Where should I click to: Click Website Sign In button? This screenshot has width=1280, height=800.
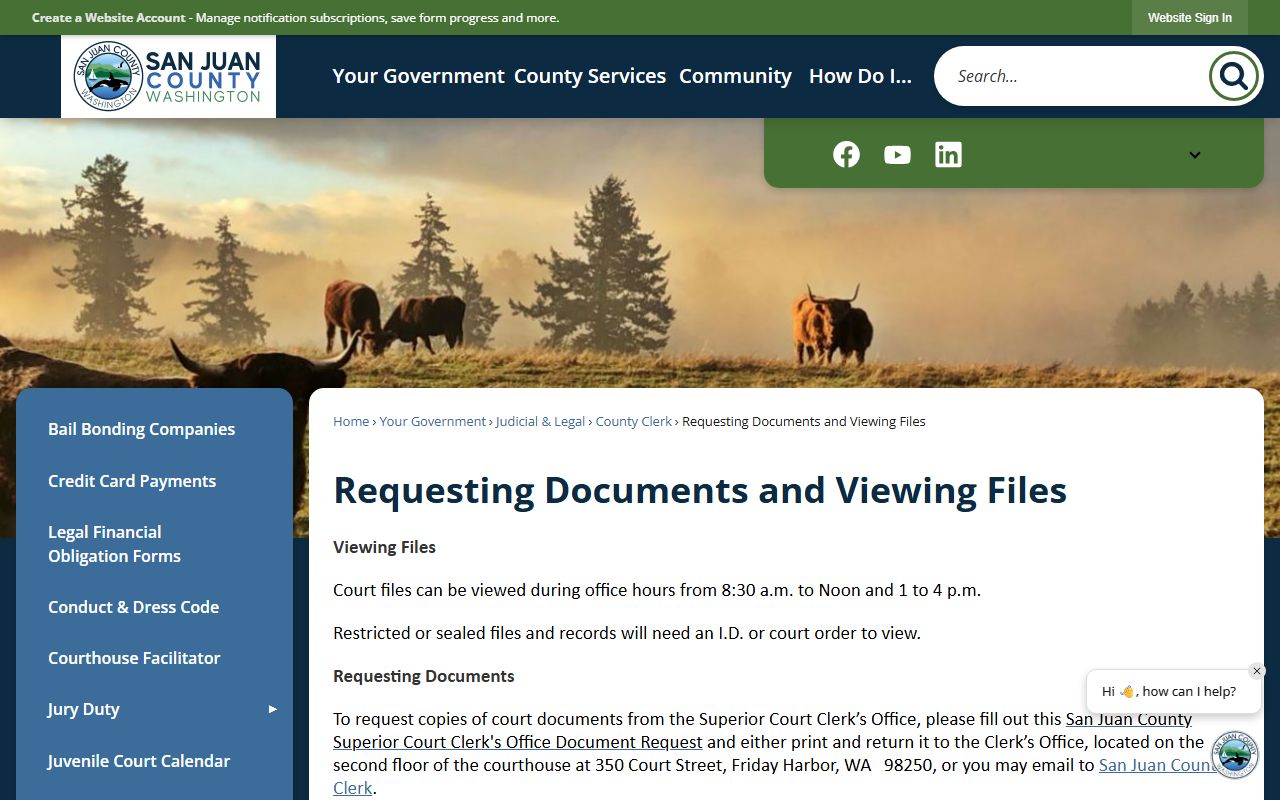[1190, 18]
